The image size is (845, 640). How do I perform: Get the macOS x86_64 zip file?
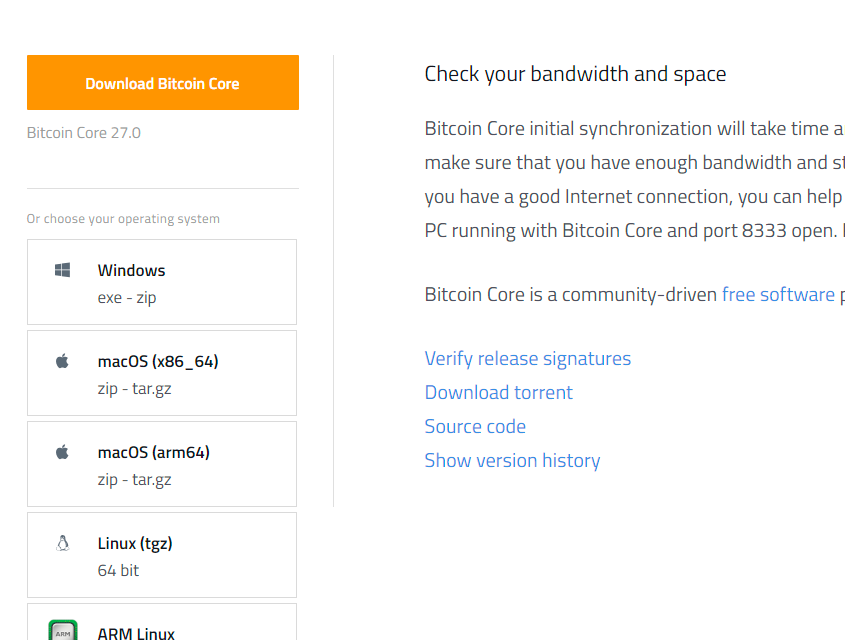click(x=108, y=388)
